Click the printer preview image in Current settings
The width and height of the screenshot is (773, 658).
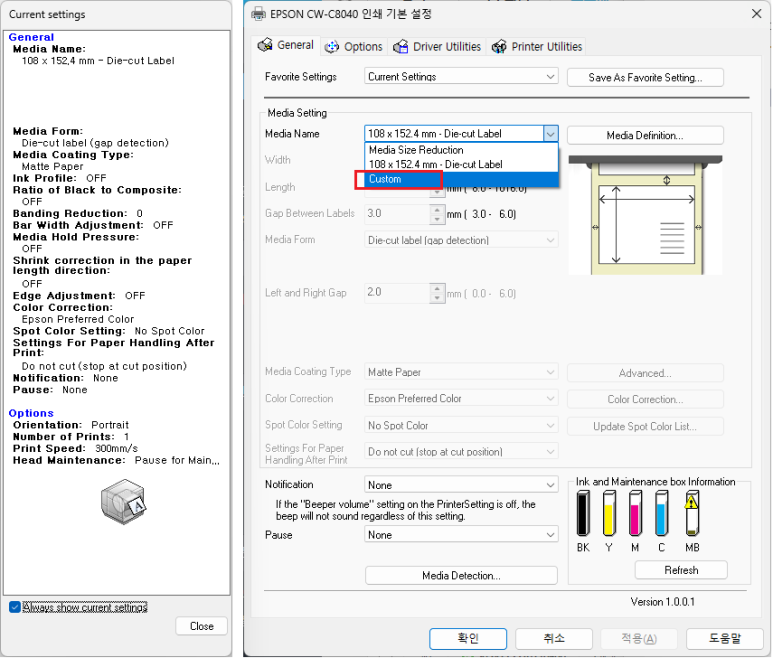point(124,501)
